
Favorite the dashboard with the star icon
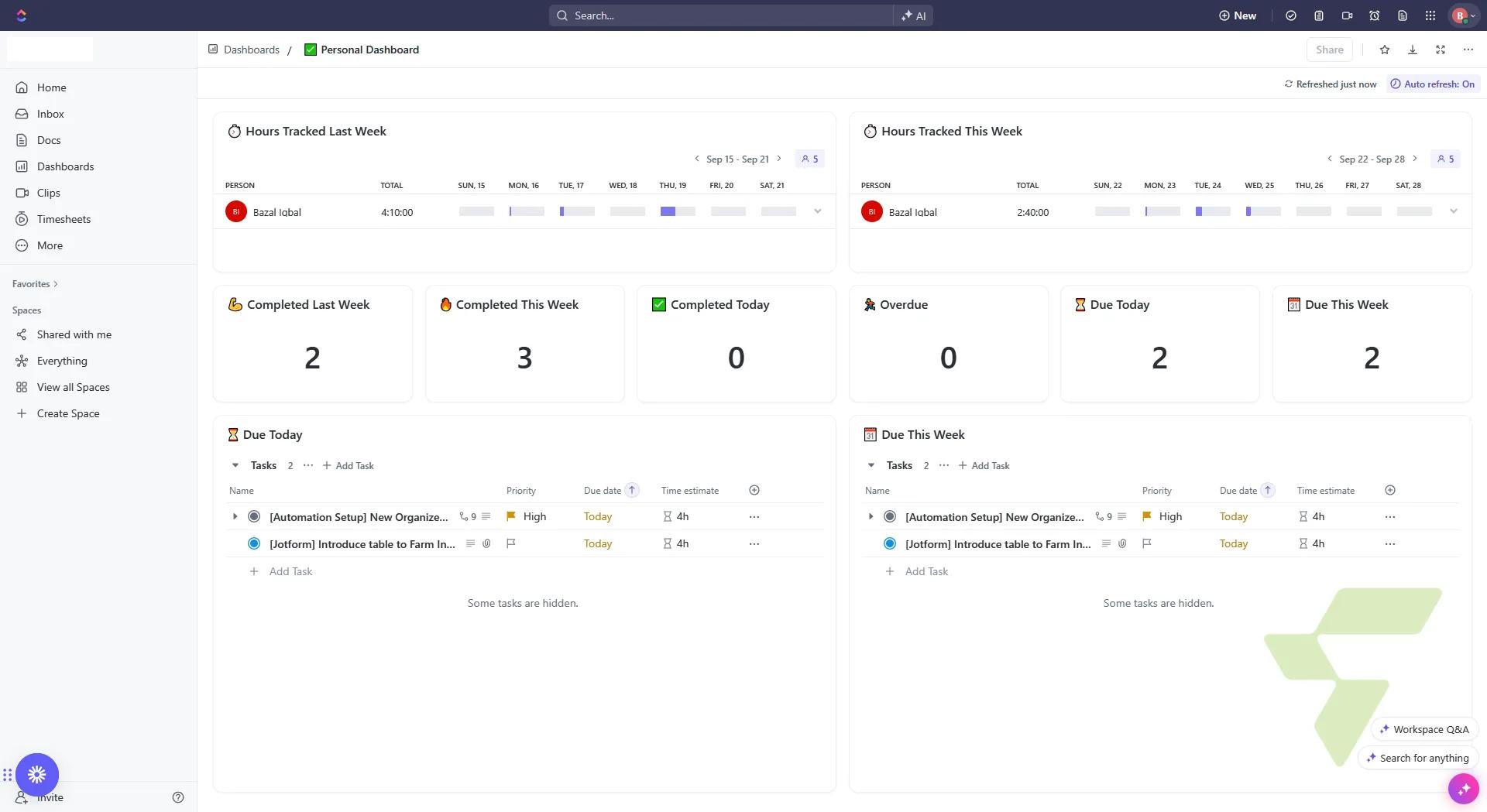[x=1385, y=50]
